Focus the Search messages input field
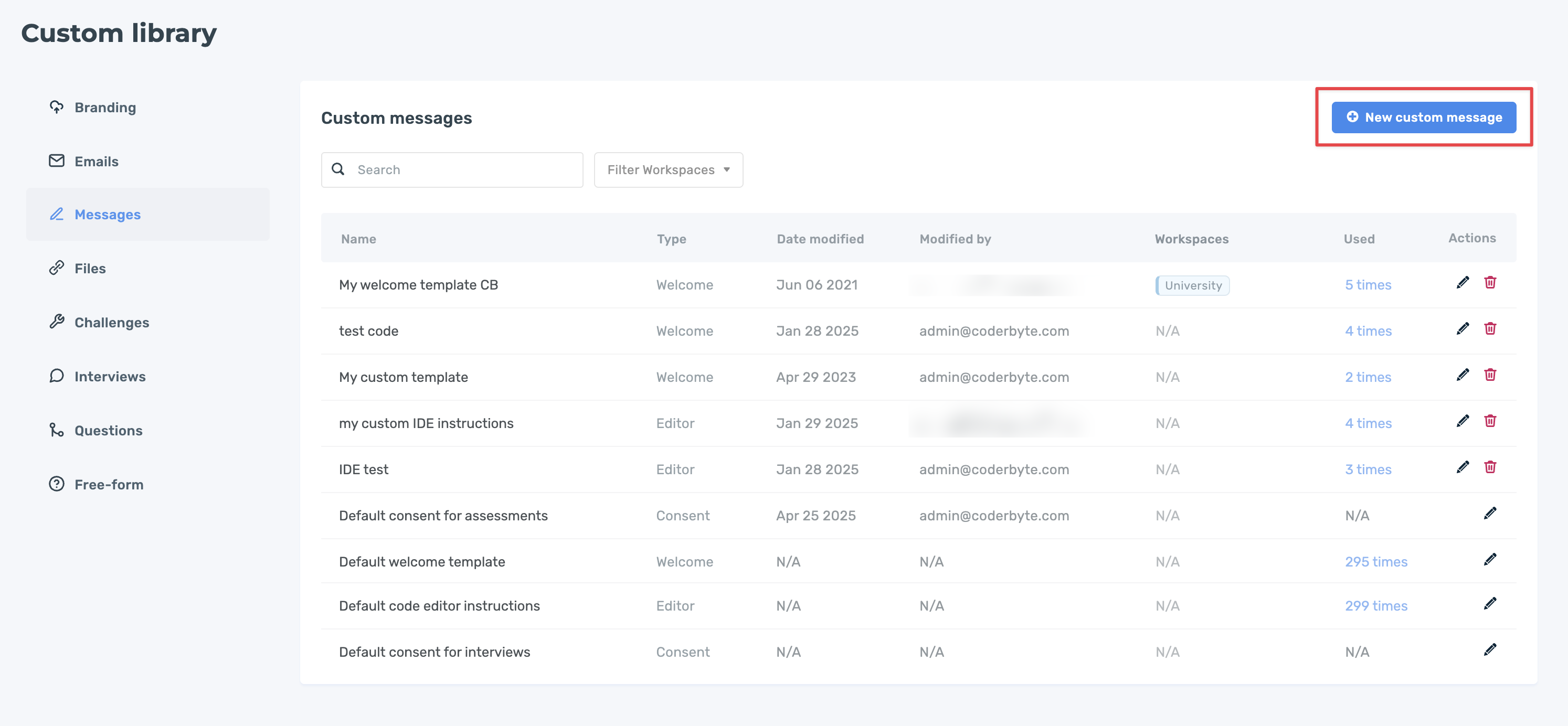 (463, 170)
